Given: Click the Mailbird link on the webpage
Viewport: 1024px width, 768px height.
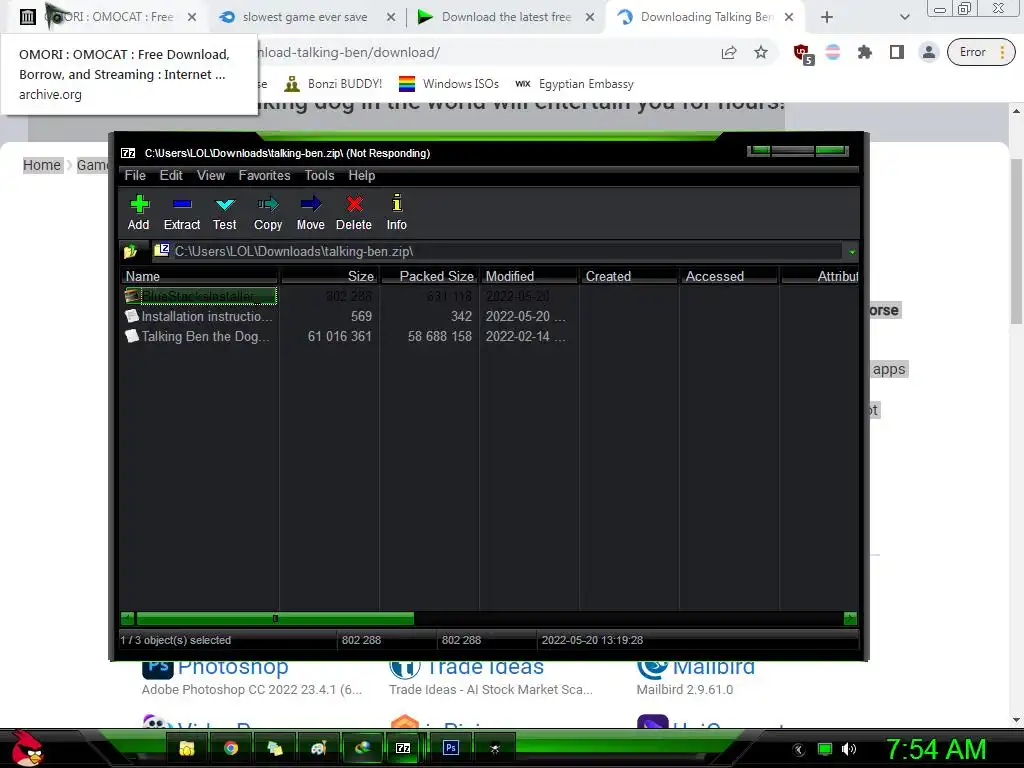Looking at the screenshot, I should click(714, 667).
